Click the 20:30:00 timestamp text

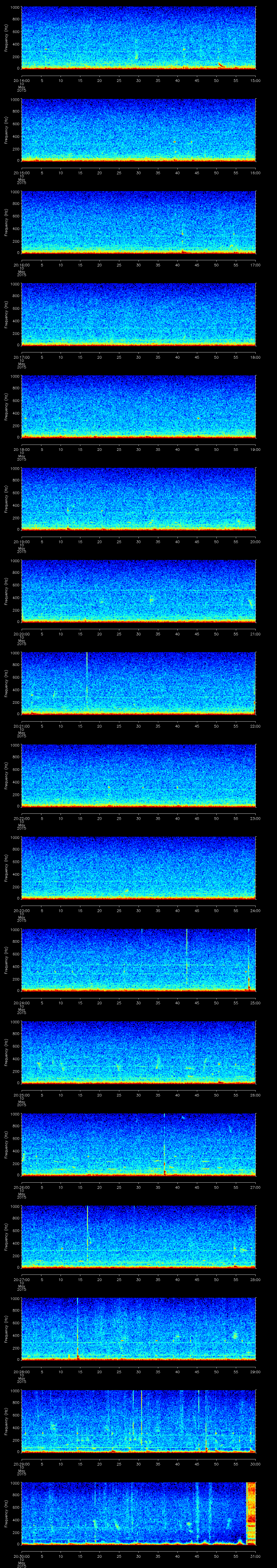[21, 1557]
